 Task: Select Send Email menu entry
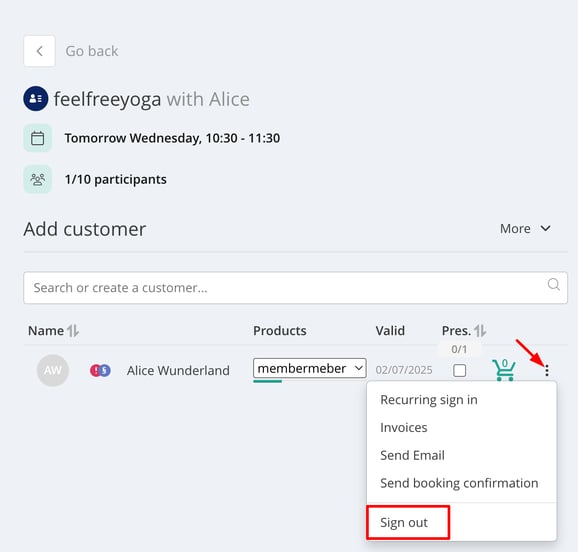(412, 455)
